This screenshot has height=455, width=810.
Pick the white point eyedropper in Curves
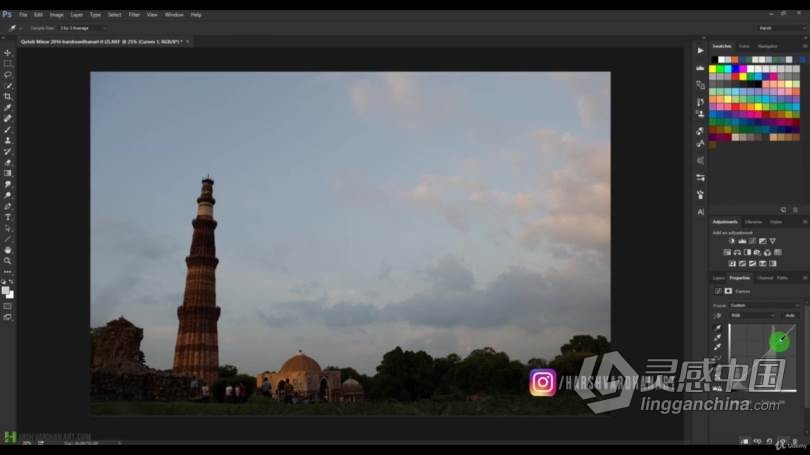click(x=718, y=347)
